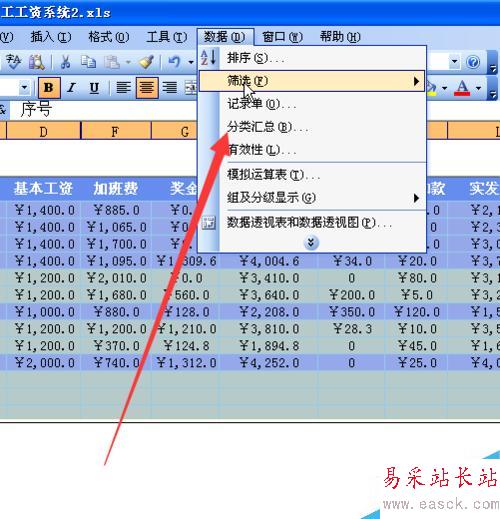Viewport: 500px width, 519px height.
Task: Click cell with ￥1,700.0
Action: click(x=116, y=244)
